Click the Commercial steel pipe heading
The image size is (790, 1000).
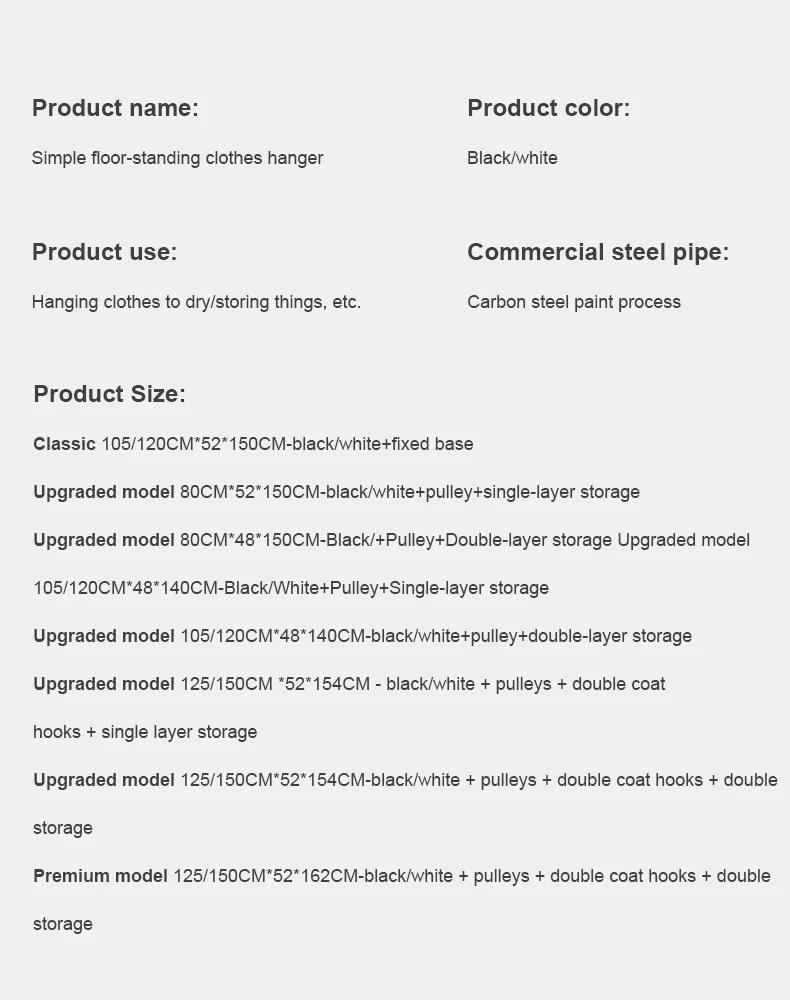(598, 252)
